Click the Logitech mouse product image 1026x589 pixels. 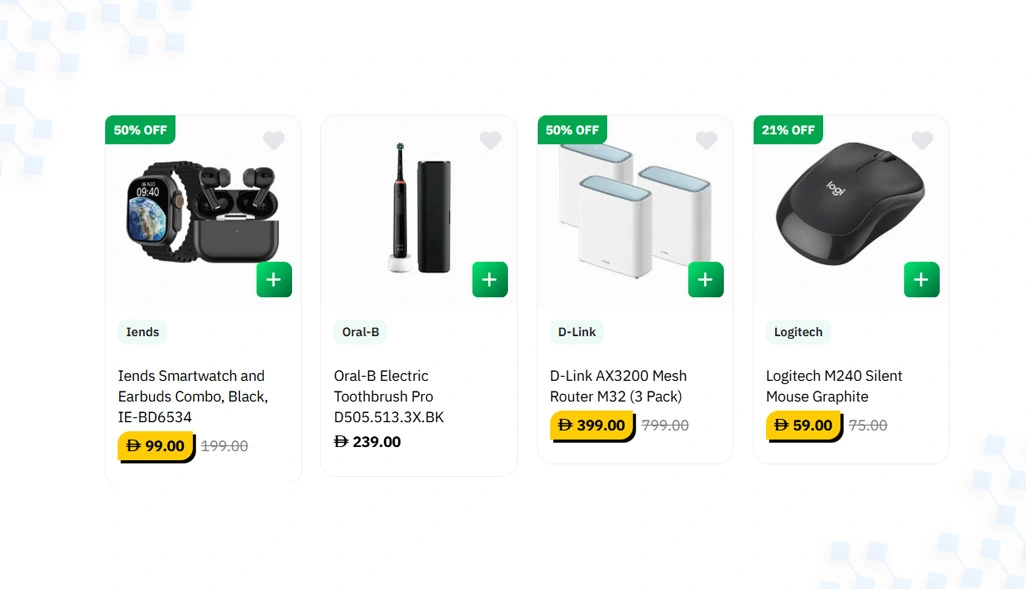[x=851, y=204]
